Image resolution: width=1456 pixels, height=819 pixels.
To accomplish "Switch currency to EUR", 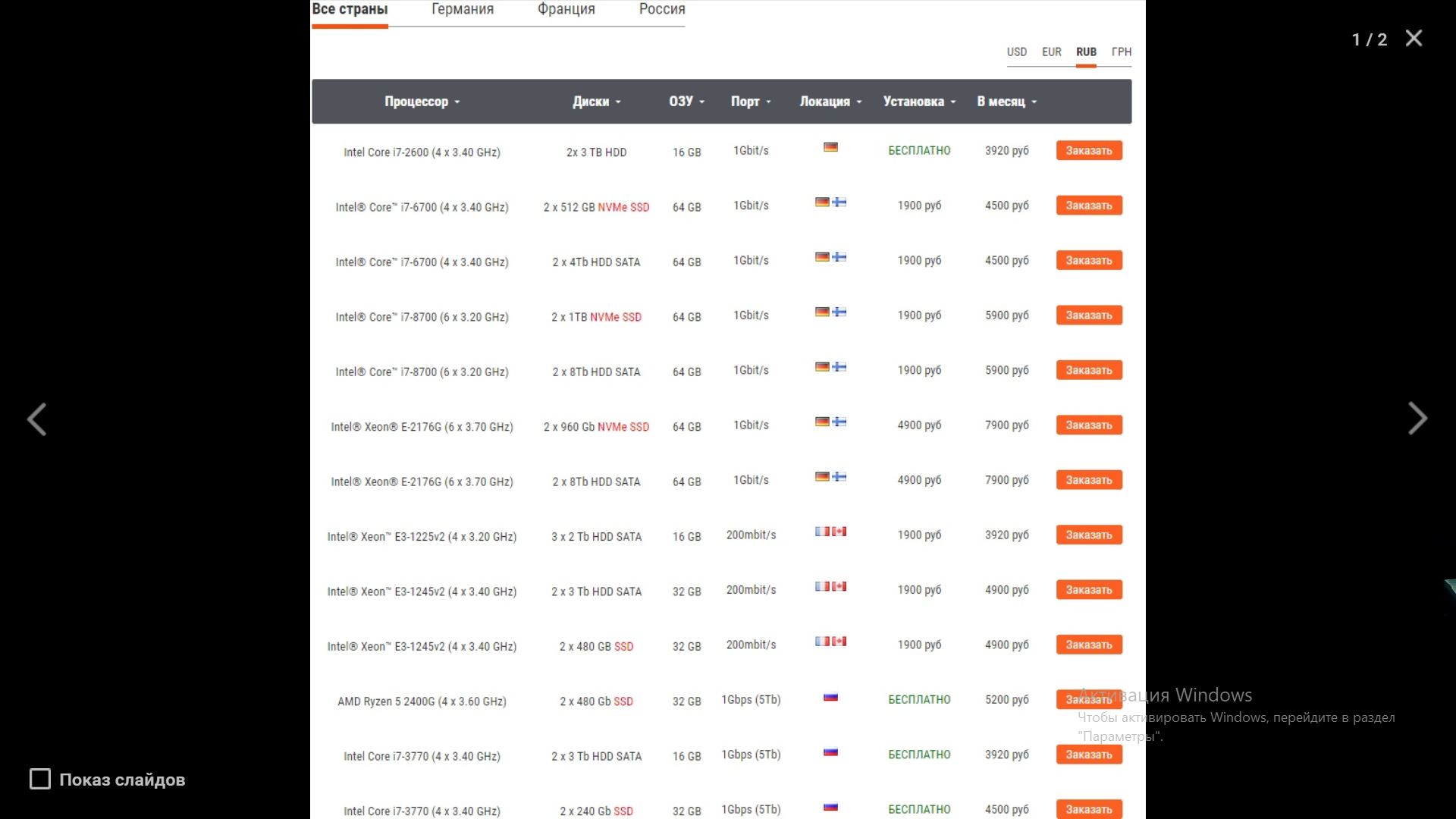I will [1052, 52].
